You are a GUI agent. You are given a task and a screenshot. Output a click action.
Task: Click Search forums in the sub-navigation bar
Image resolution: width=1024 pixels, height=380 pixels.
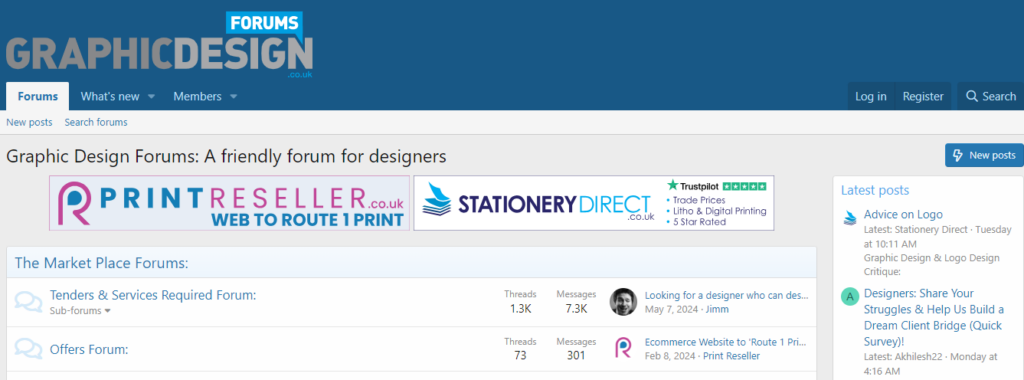point(96,122)
